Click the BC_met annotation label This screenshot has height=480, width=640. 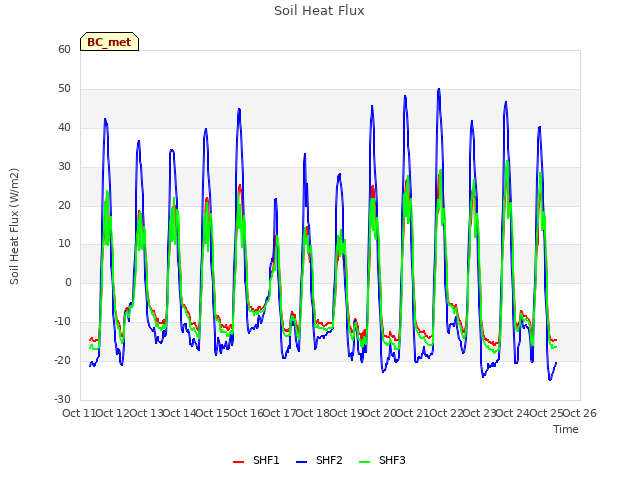pyautogui.click(x=109, y=42)
